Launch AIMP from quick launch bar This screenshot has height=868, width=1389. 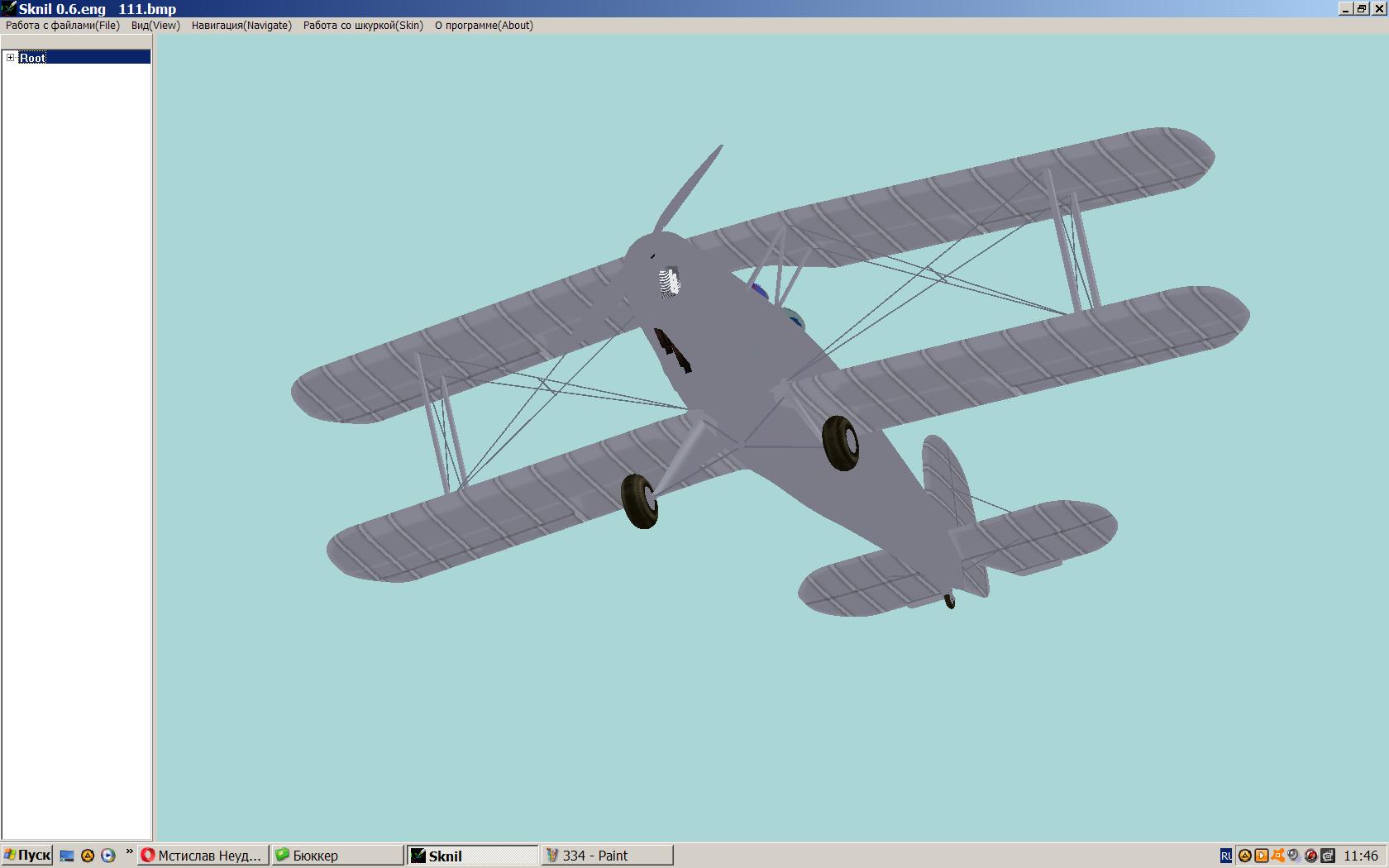pos(88,856)
